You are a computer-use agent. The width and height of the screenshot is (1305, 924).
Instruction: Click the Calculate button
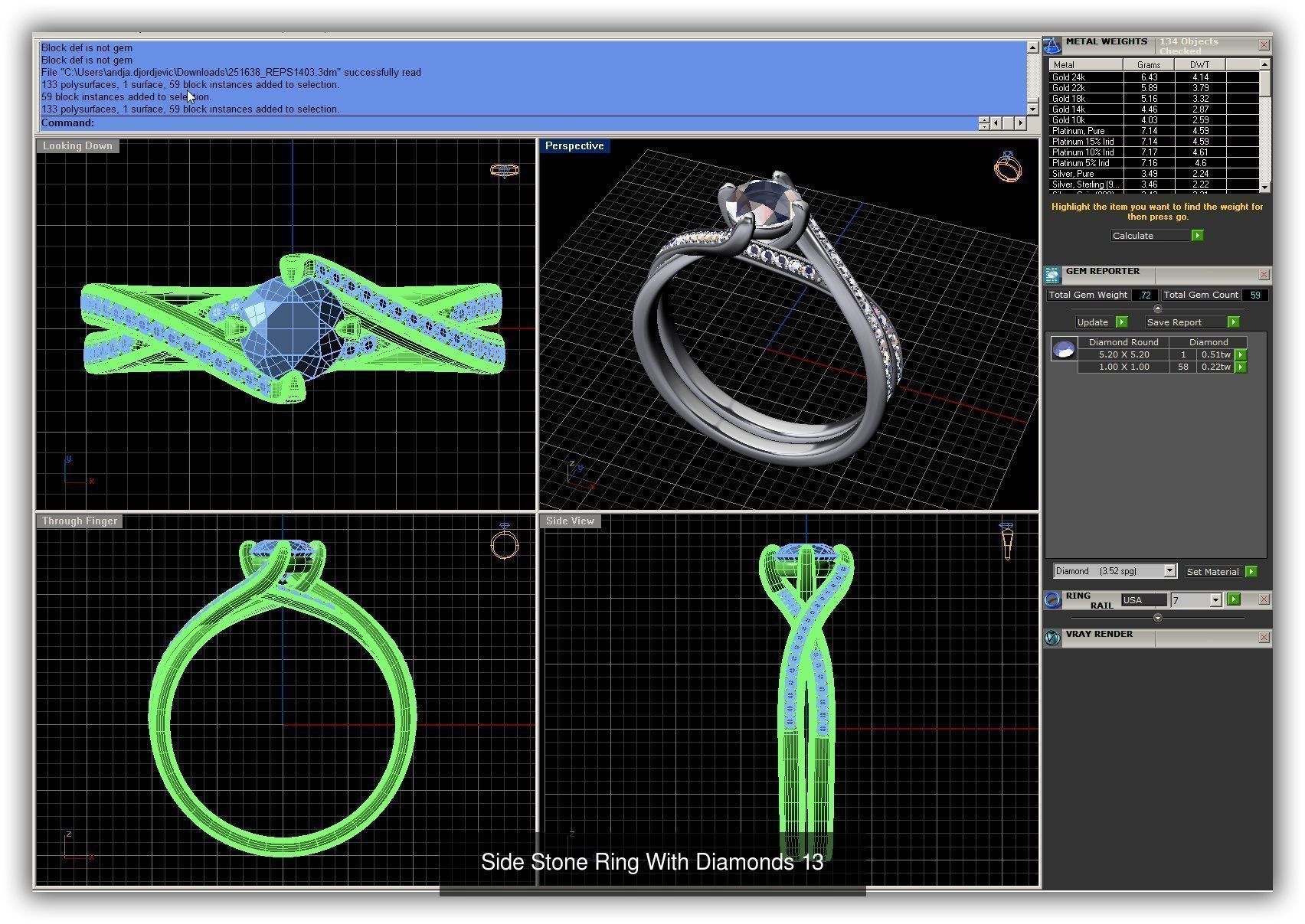pyautogui.click(x=1150, y=236)
